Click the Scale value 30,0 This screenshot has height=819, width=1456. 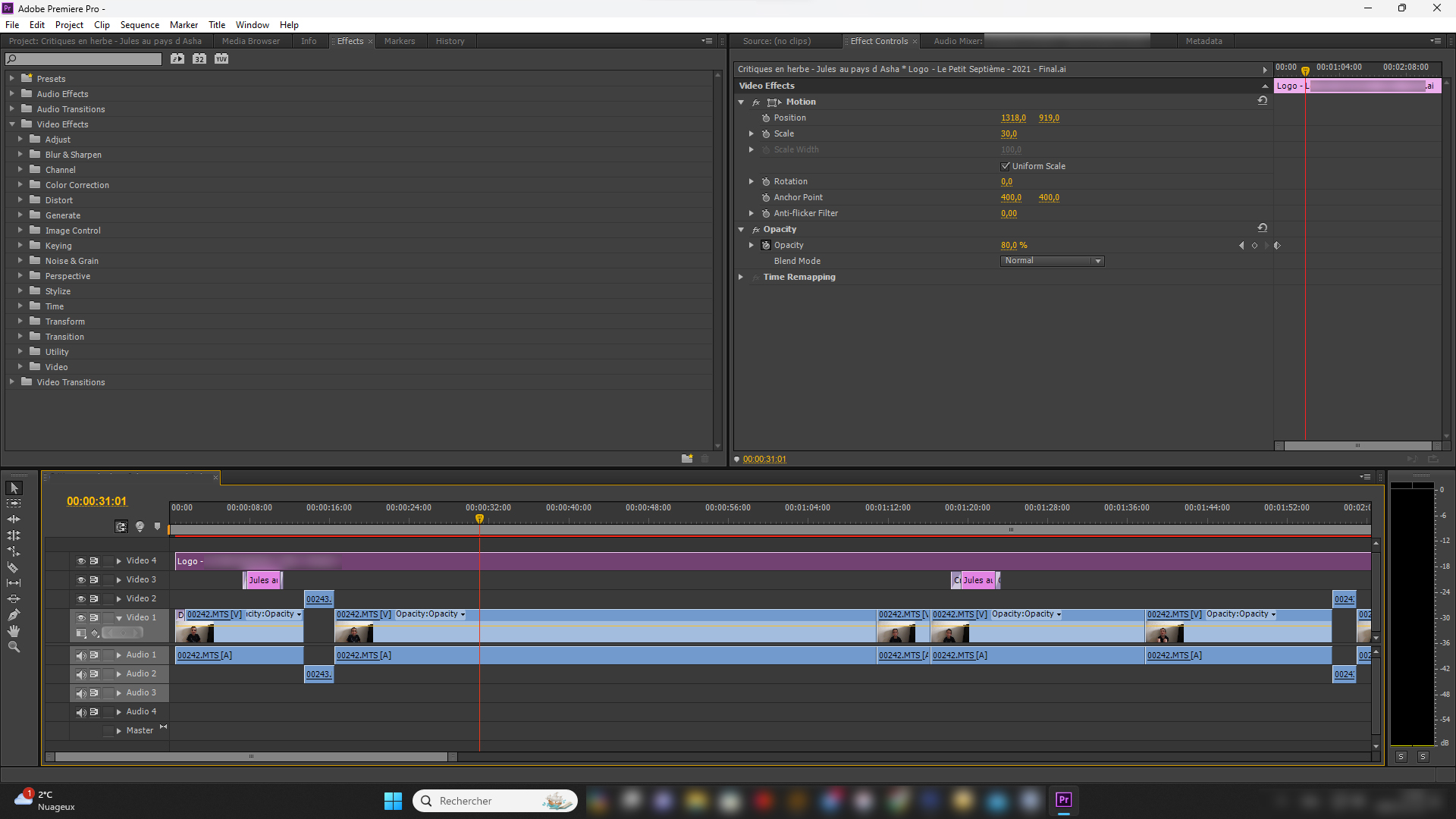click(x=1009, y=133)
